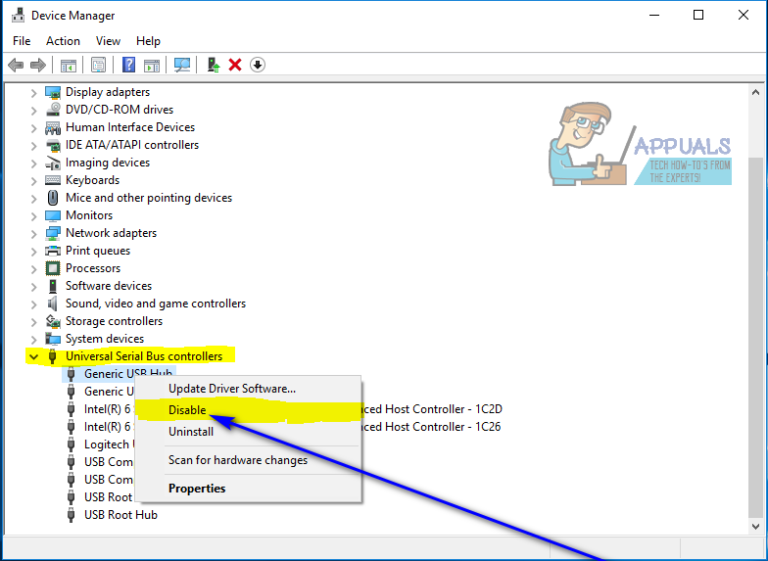Expand the Storage controllers node
This screenshot has height=561, width=768.
click(34, 322)
